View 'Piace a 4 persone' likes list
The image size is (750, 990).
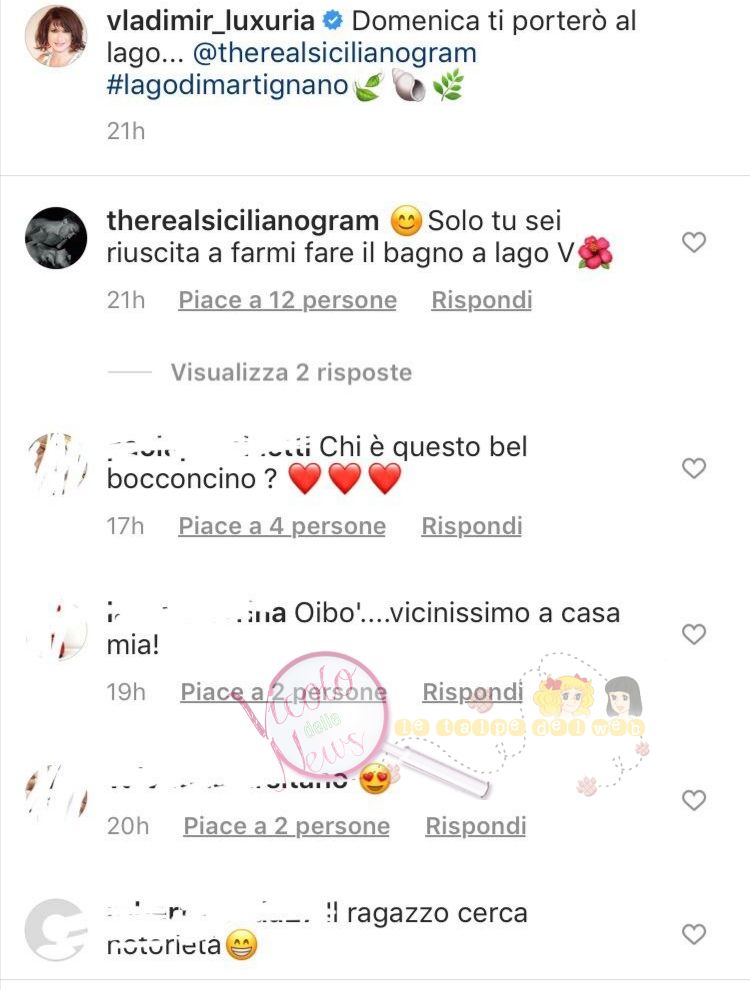(282, 526)
